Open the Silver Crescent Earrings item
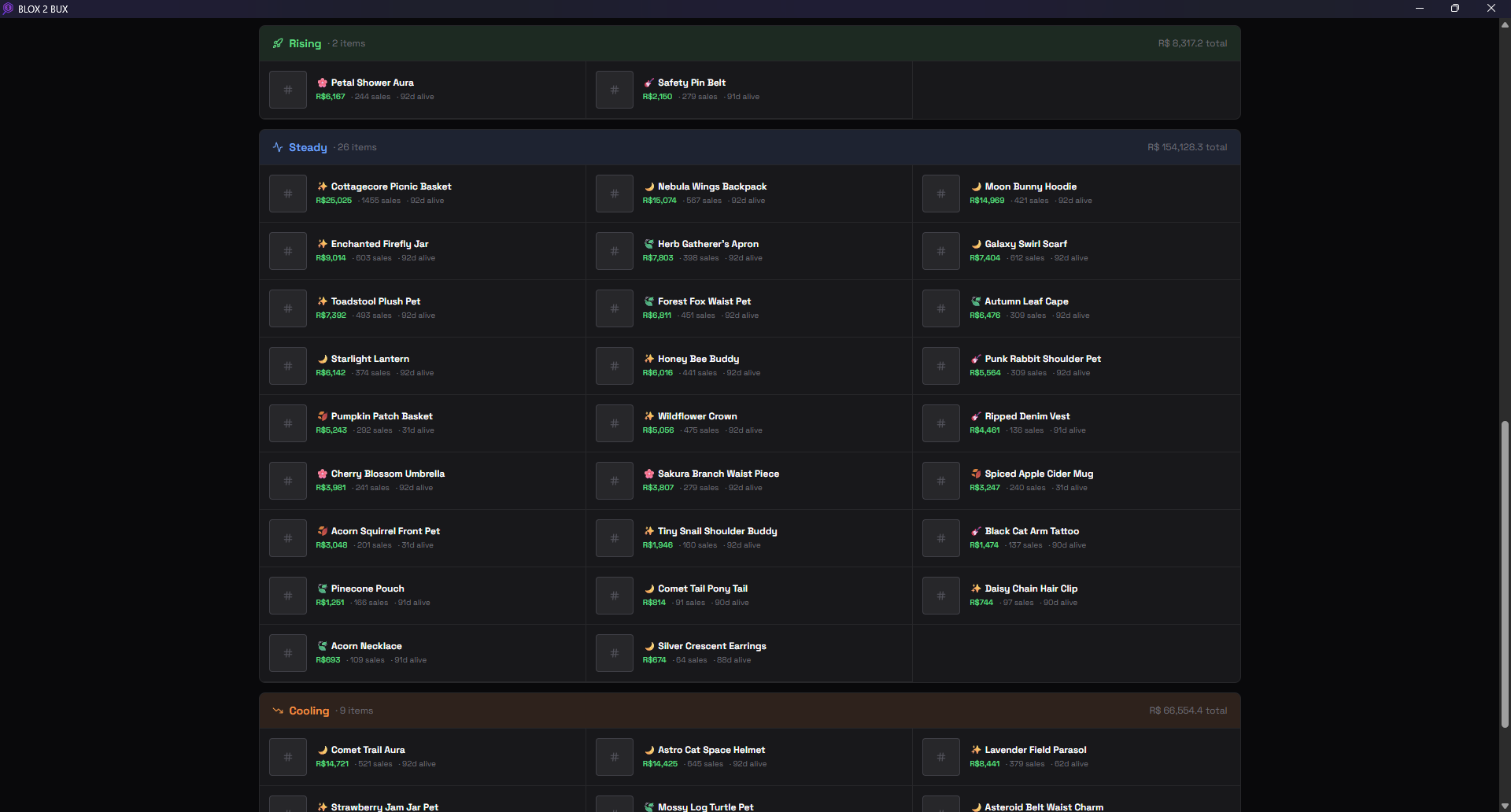The height and width of the screenshot is (812, 1511). 749,653
